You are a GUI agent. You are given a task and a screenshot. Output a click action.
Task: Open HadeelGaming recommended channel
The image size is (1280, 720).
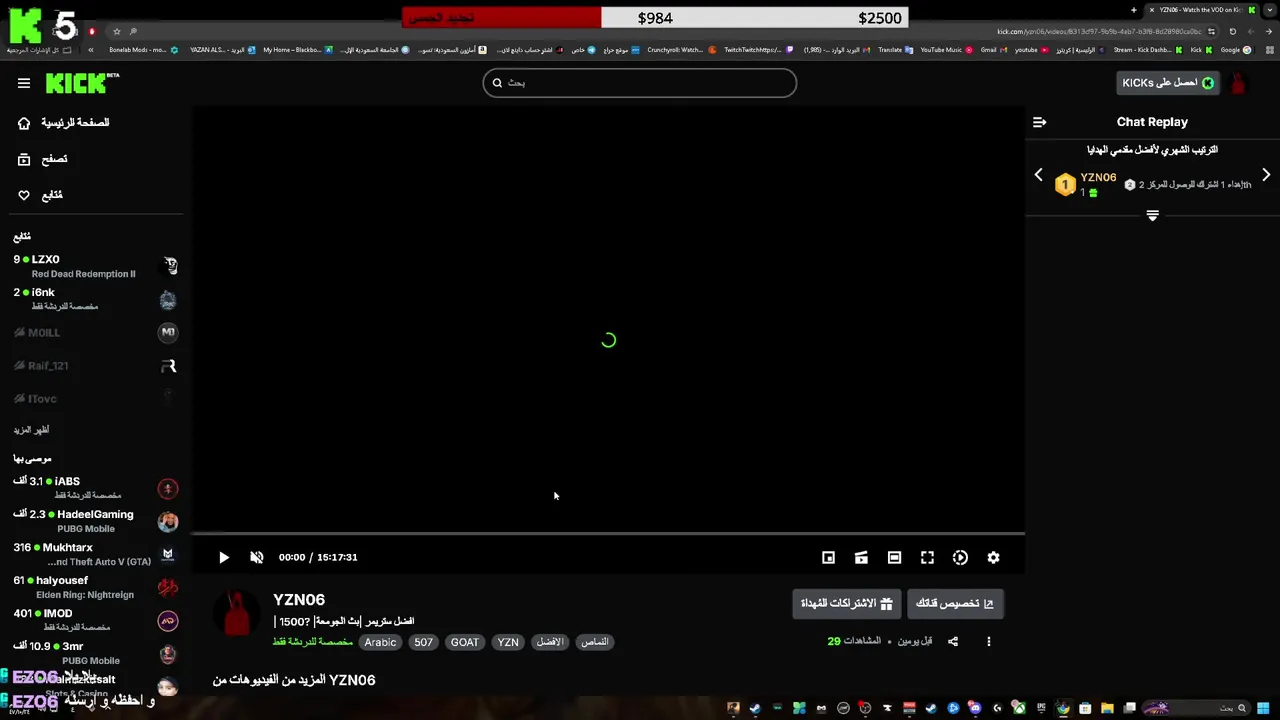pyautogui.click(x=95, y=521)
